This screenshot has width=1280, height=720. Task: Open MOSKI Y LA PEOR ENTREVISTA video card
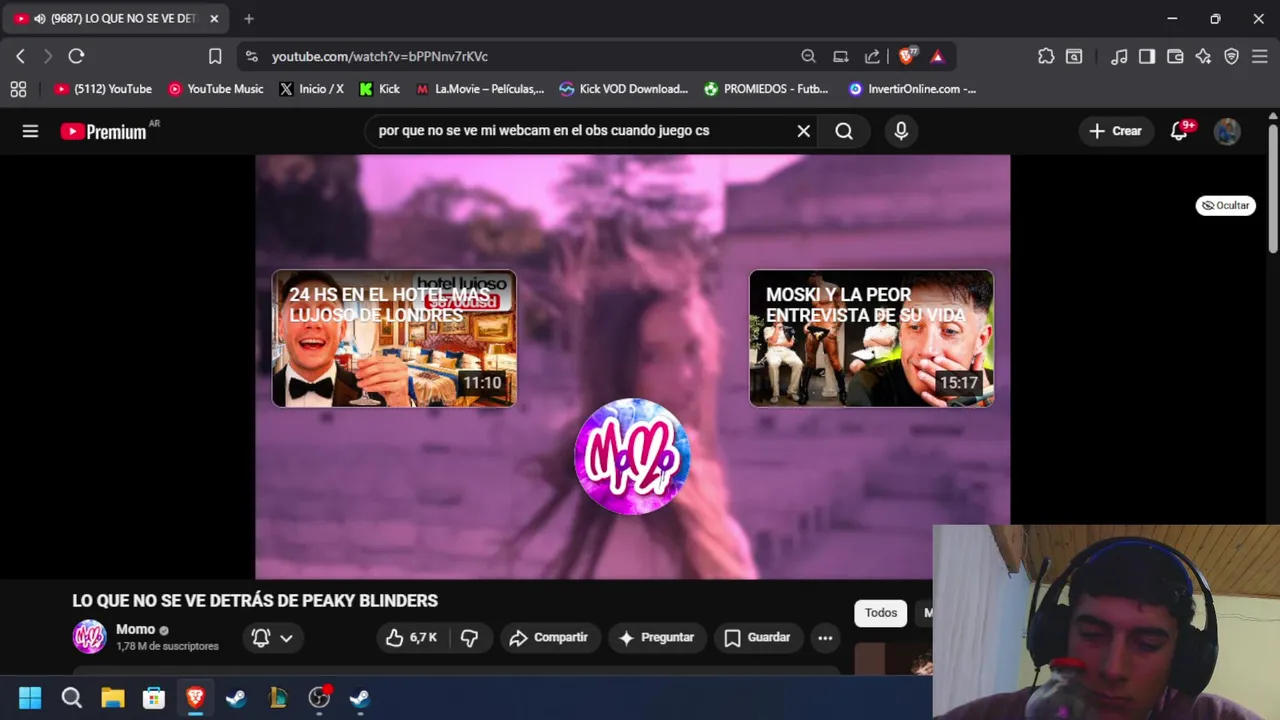[871, 338]
